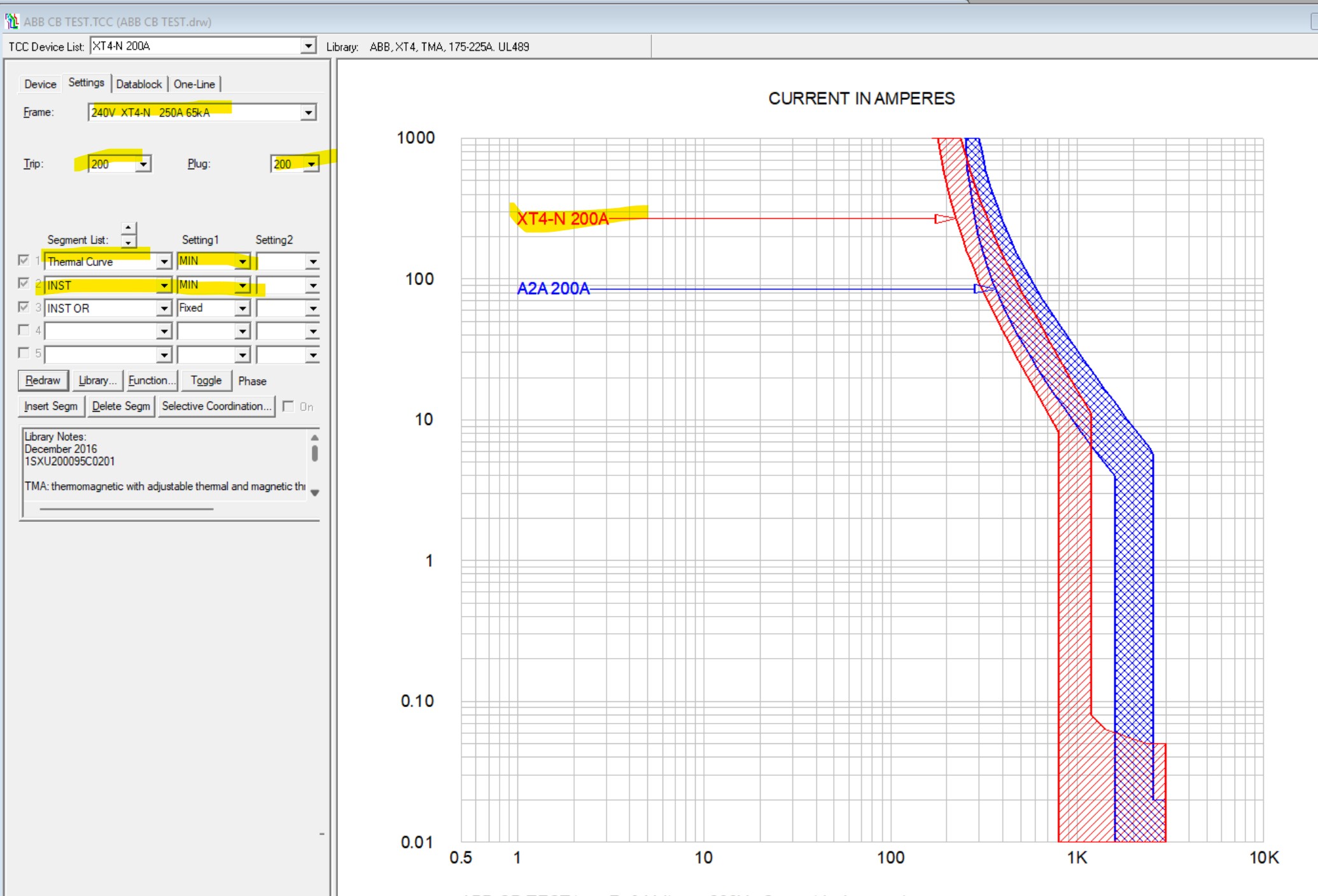
Task: Open Trip 200 dropdown arrow
Action: (143, 164)
